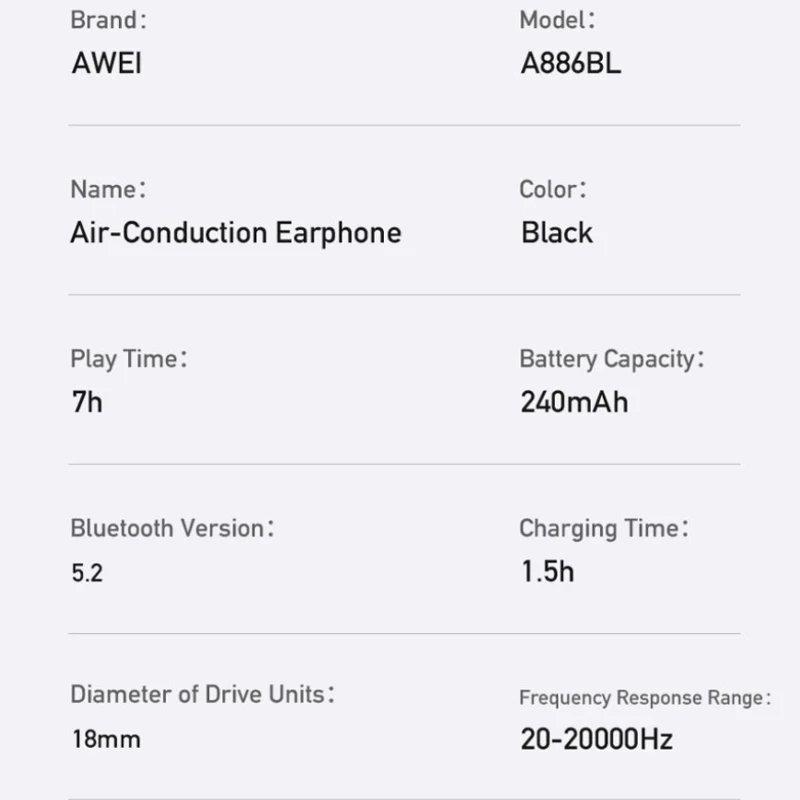The image size is (800, 800).
Task: Click the Model label
Action: tap(557, 20)
